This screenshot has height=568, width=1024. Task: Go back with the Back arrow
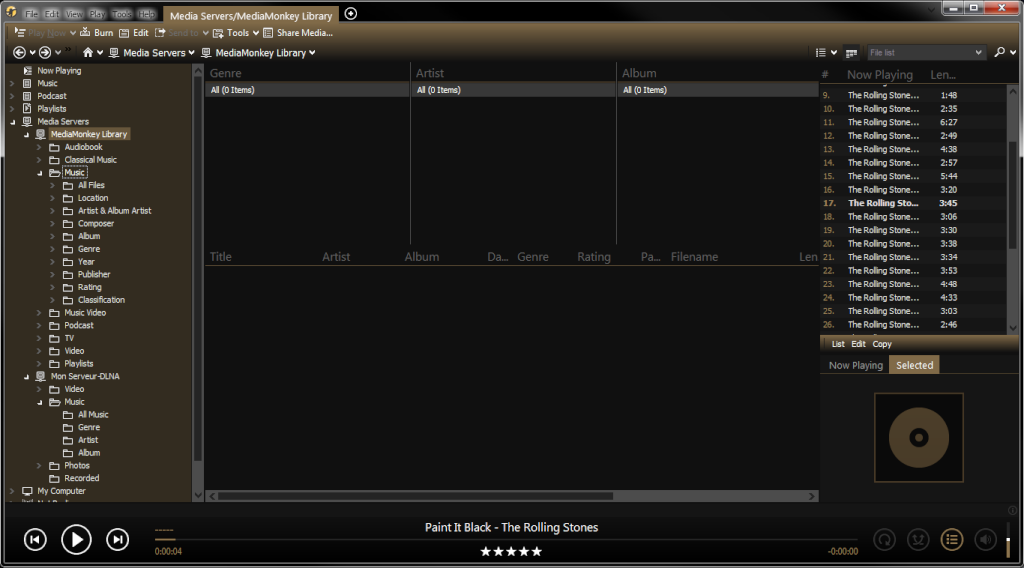click(x=20, y=52)
